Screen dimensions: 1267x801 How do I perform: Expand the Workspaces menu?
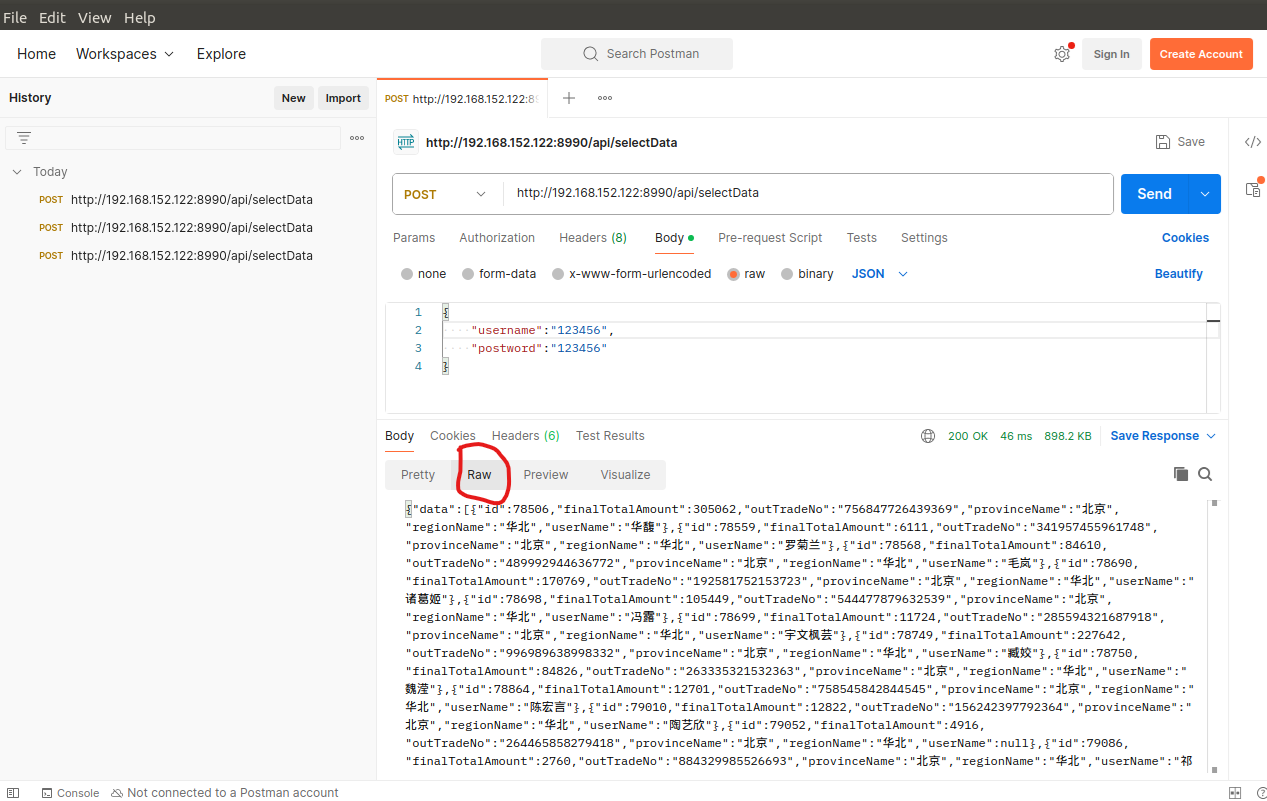pyautogui.click(x=125, y=54)
